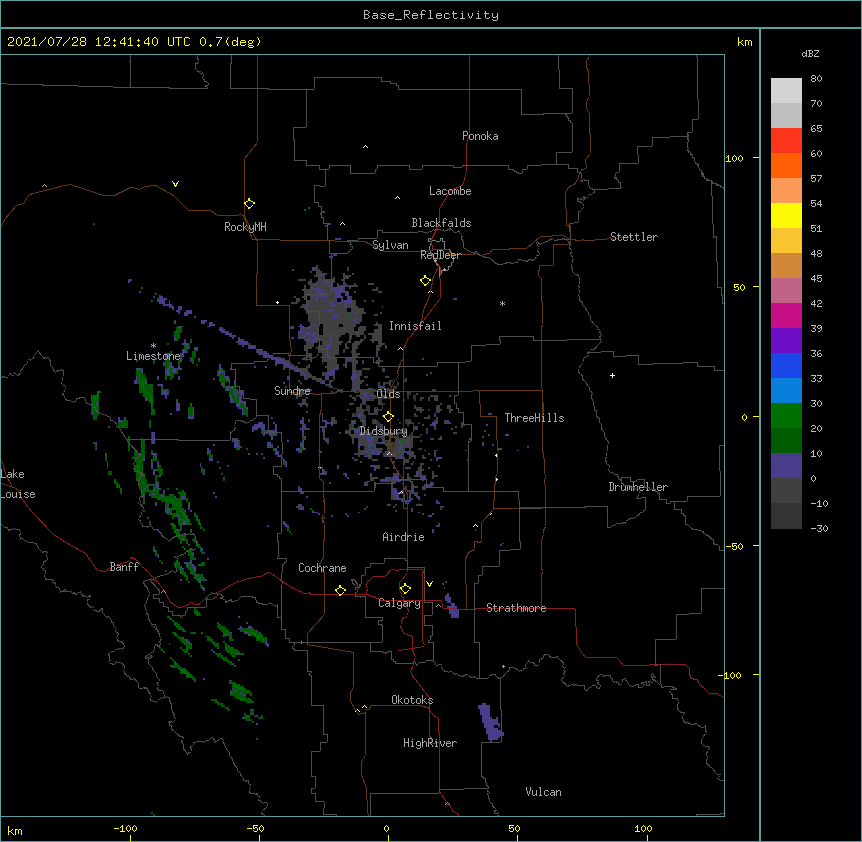Click the Lake Louise label
The width and height of the screenshot is (862, 842).
(x=18, y=484)
